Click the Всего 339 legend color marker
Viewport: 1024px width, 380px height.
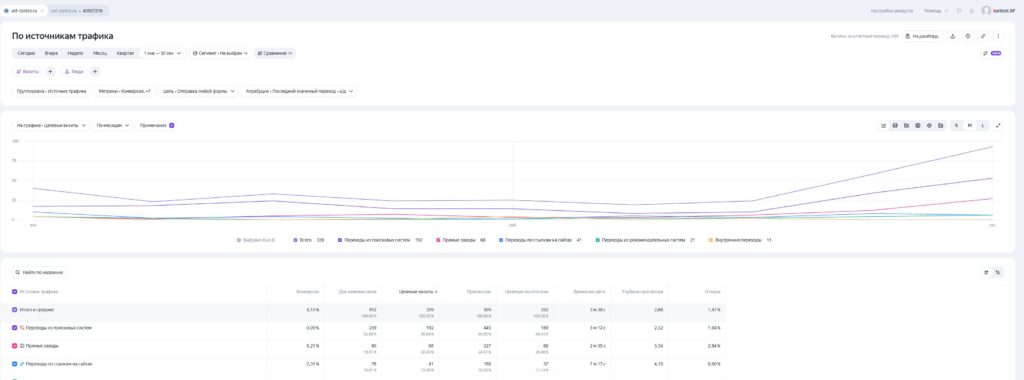[x=295, y=240]
